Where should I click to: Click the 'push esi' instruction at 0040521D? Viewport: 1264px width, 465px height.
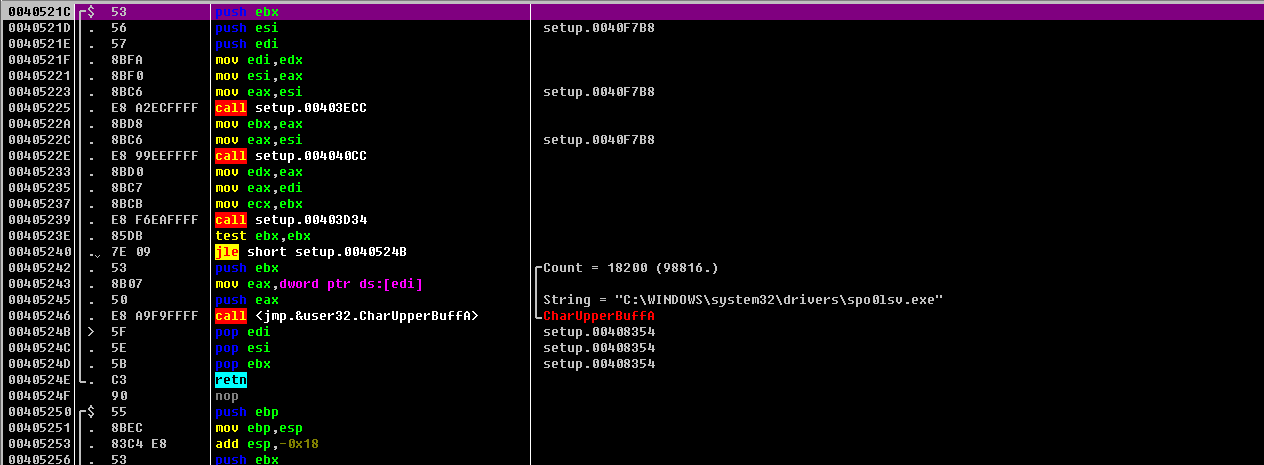[x=247, y=28]
